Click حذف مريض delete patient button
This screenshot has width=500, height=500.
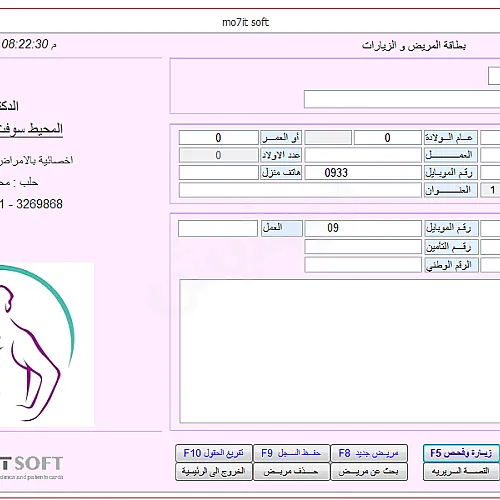point(291,471)
